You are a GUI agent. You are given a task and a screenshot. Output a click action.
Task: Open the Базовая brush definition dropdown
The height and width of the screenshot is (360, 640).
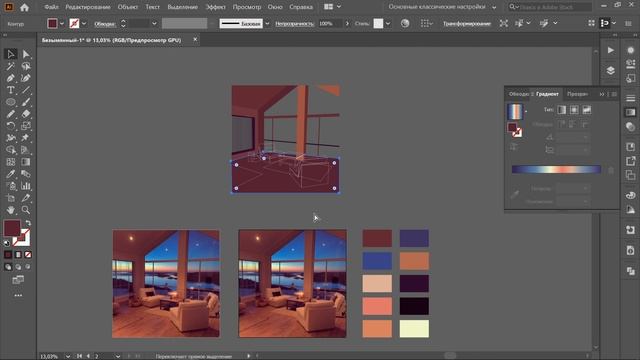click(267, 24)
